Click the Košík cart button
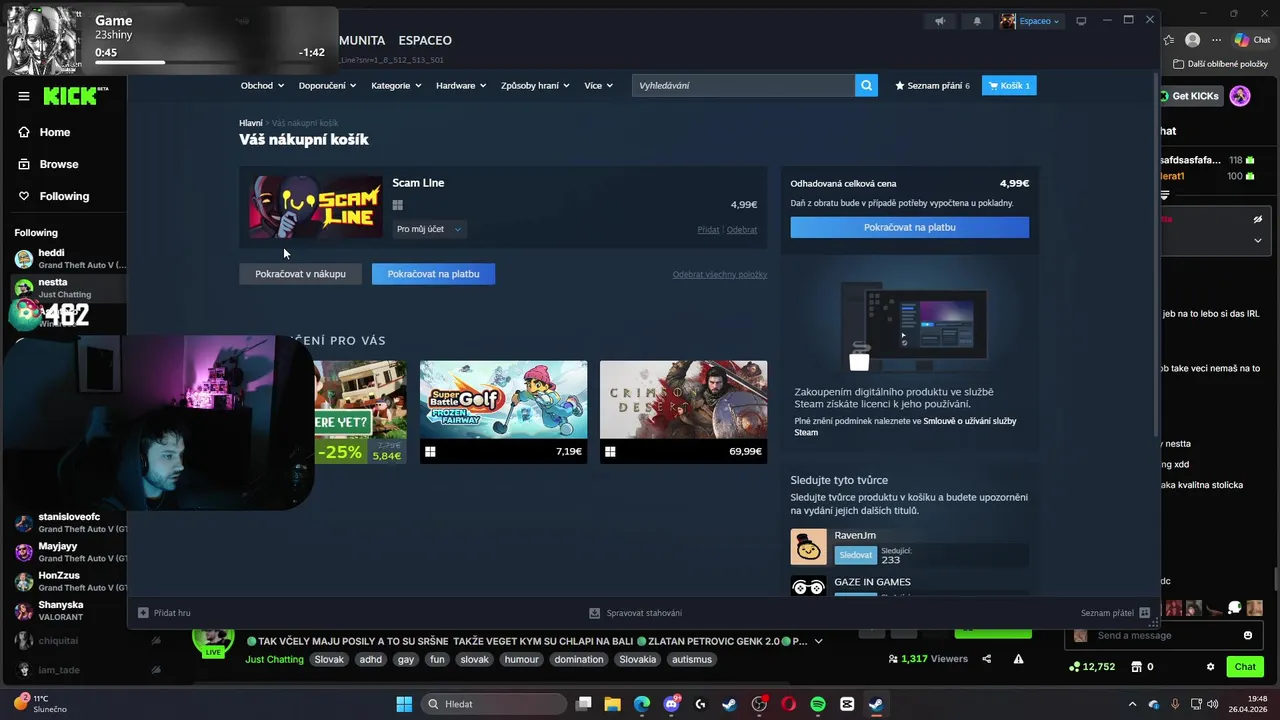This screenshot has width=1280, height=720. (x=1009, y=85)
